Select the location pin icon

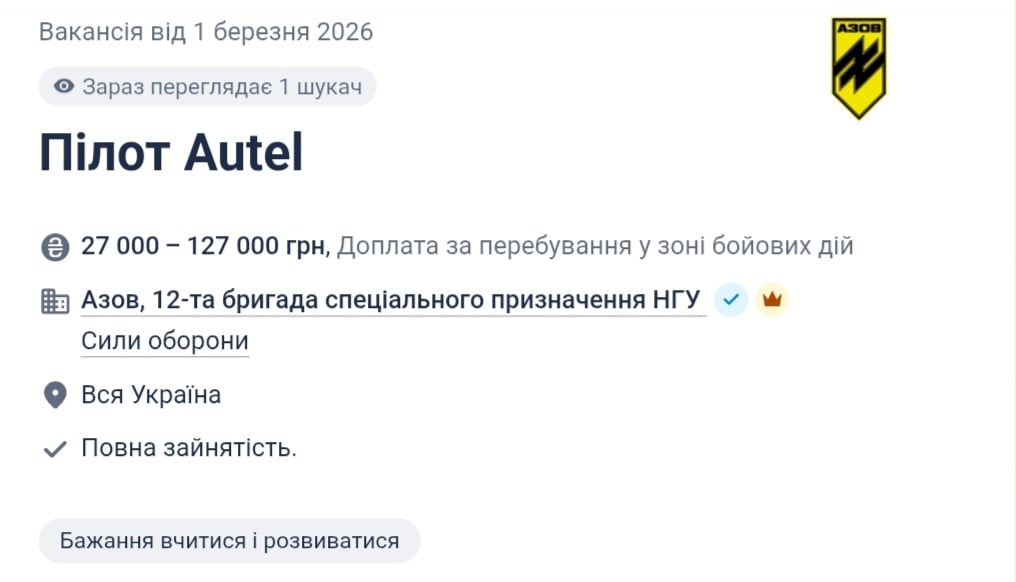[54, 394]
